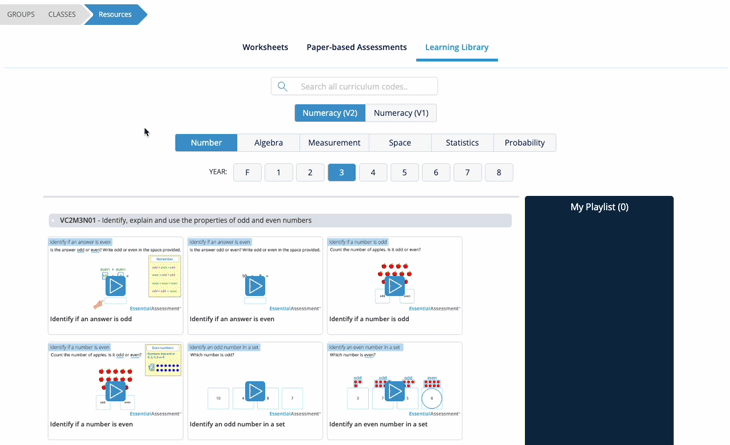
Task: Choose year 5
Action: [x=405, y=172]
